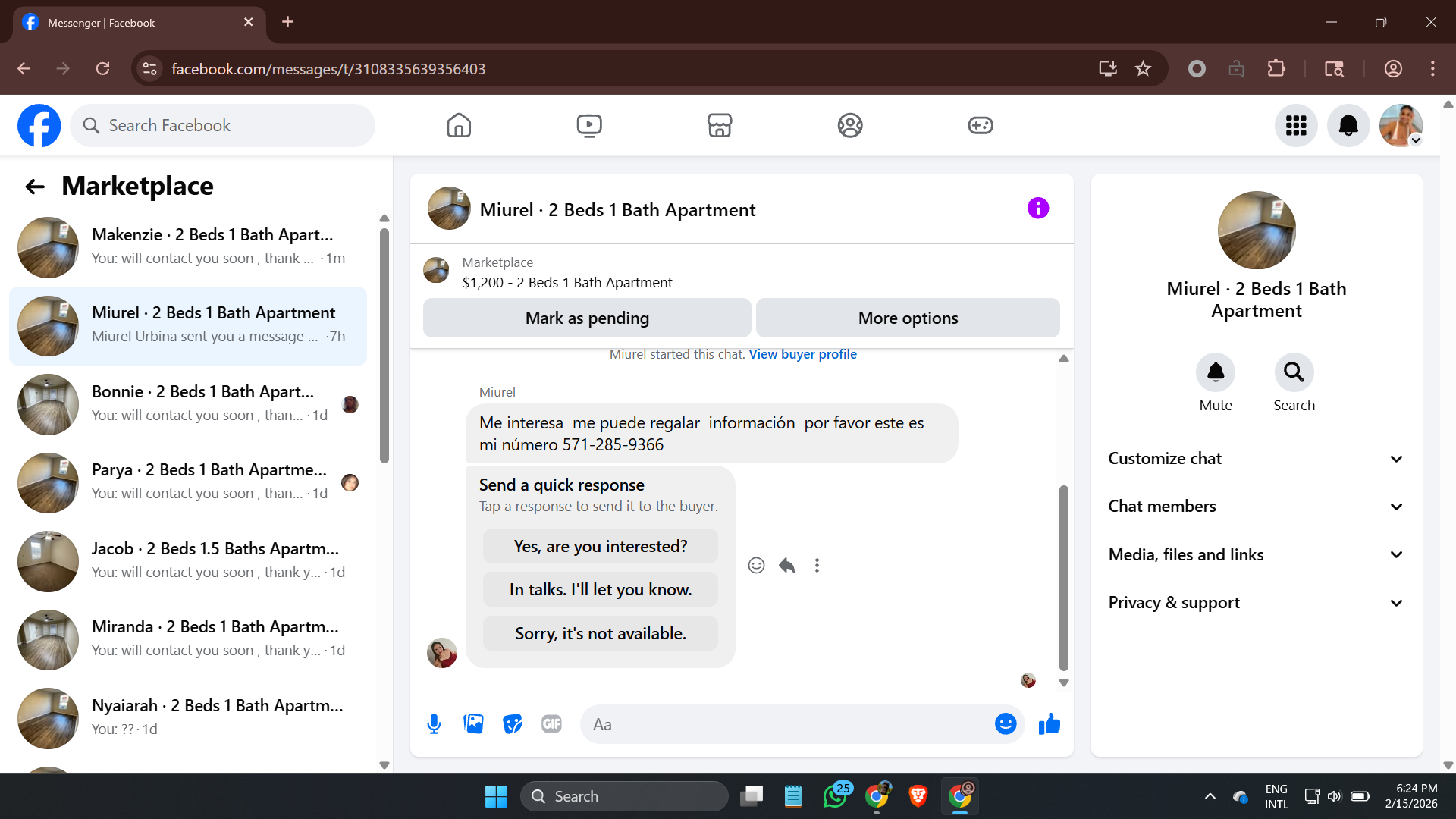Click the Aa message input field
The height and width of the screenshot is (819, 1456).
point(786,724)
